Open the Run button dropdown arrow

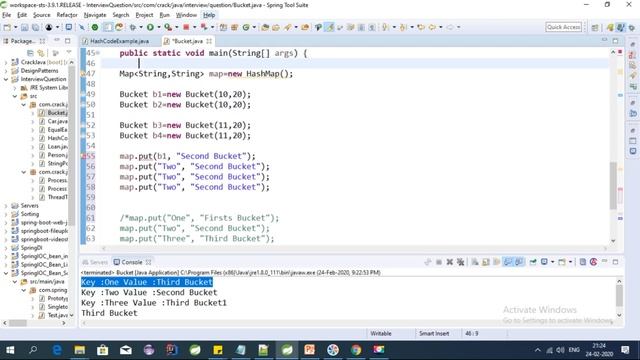pos(158,27)
